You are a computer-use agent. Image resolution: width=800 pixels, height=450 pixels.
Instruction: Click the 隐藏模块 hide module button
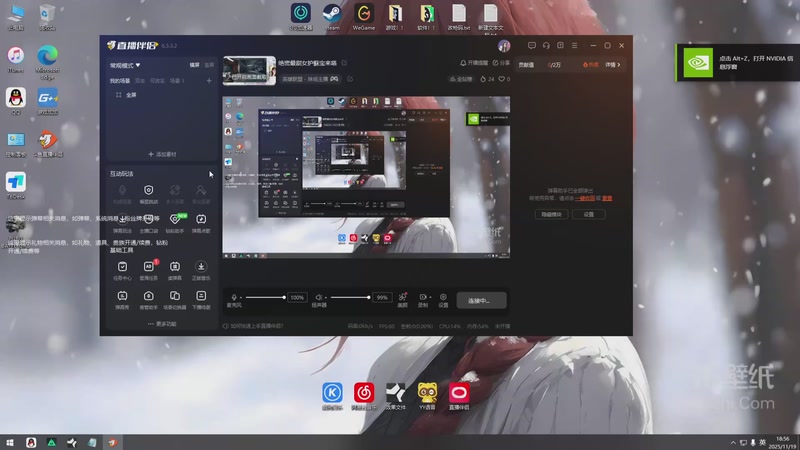pyautogui.click(x=551, y=214)
